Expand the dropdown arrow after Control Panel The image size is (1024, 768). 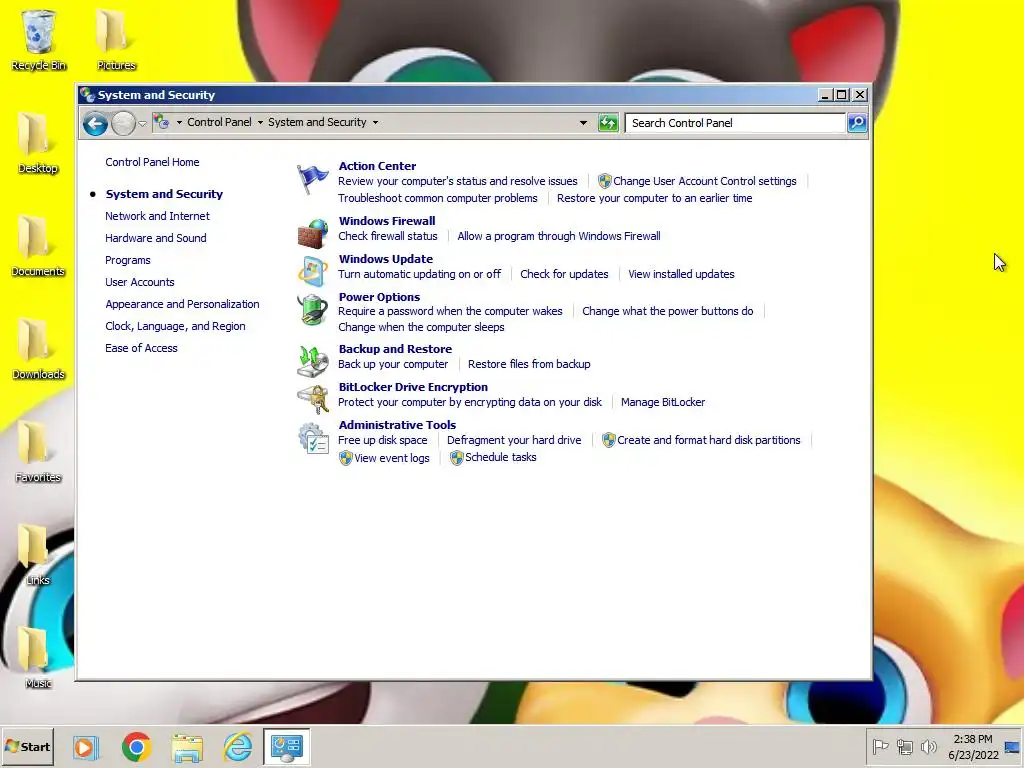260,122
